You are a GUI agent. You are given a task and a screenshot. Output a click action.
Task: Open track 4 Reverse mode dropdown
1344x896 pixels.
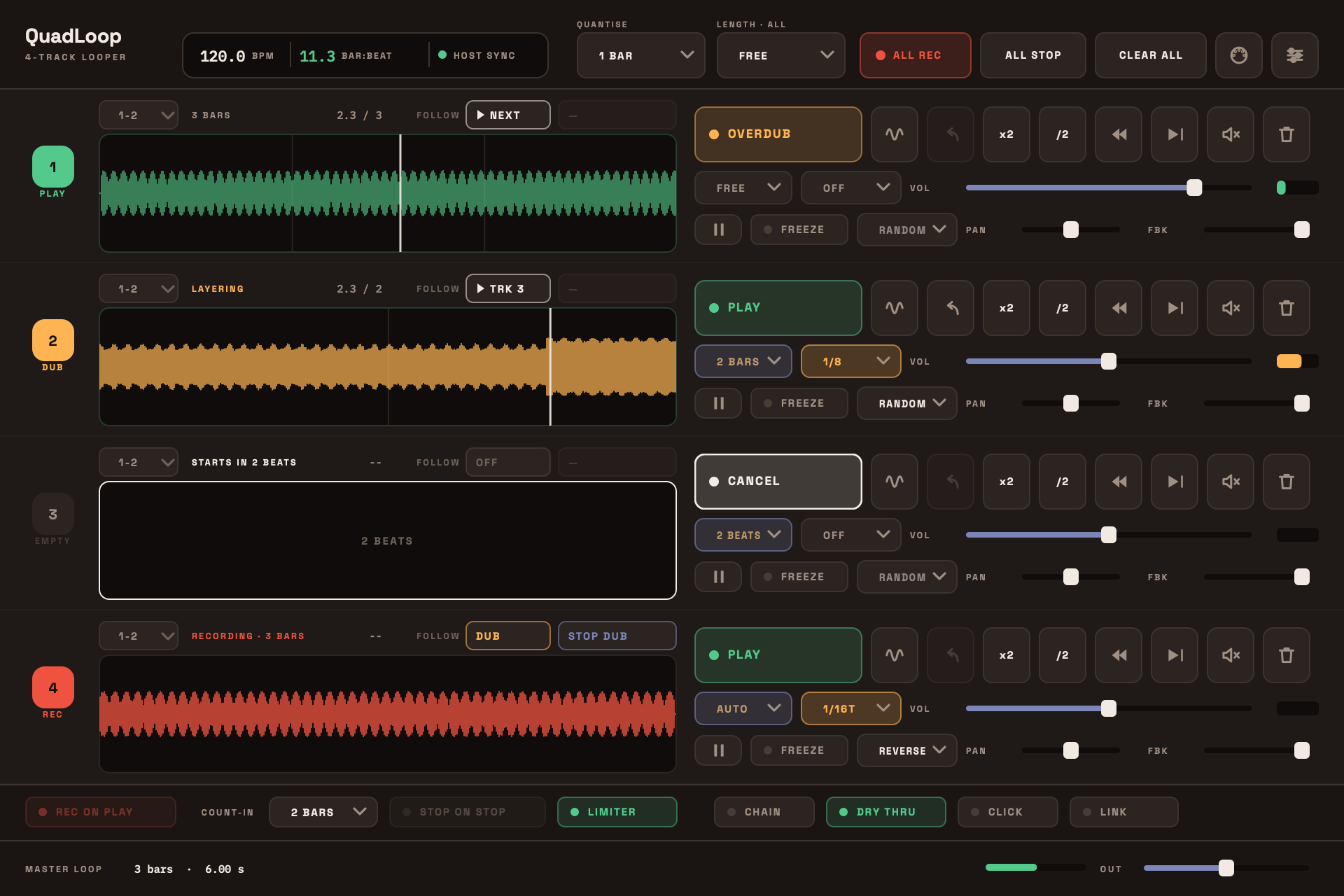906,750
